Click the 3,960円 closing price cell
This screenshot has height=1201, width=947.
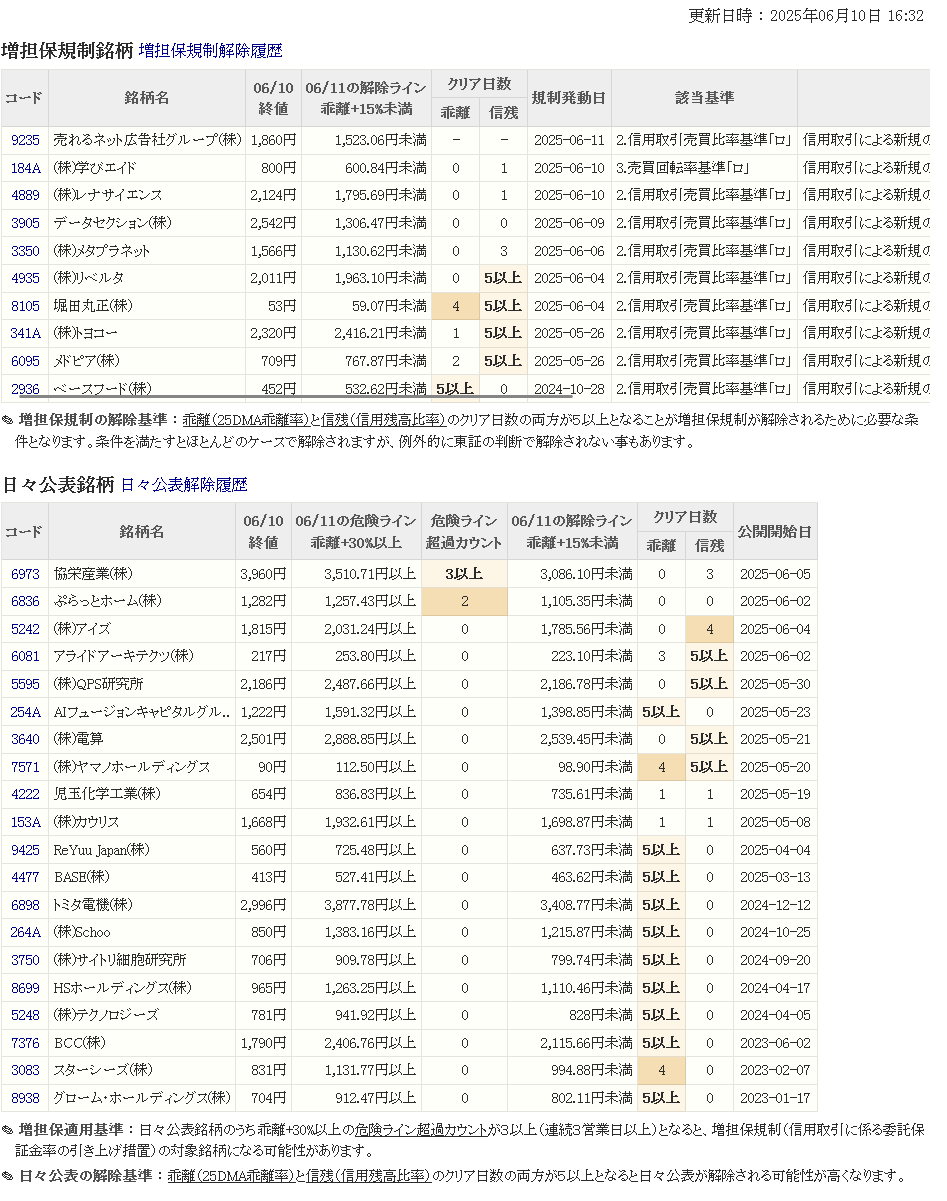click(x=263, y=574)
